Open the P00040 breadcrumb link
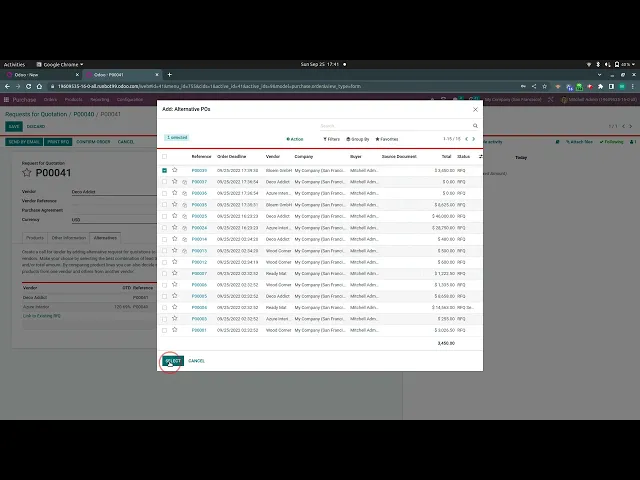 84,114
